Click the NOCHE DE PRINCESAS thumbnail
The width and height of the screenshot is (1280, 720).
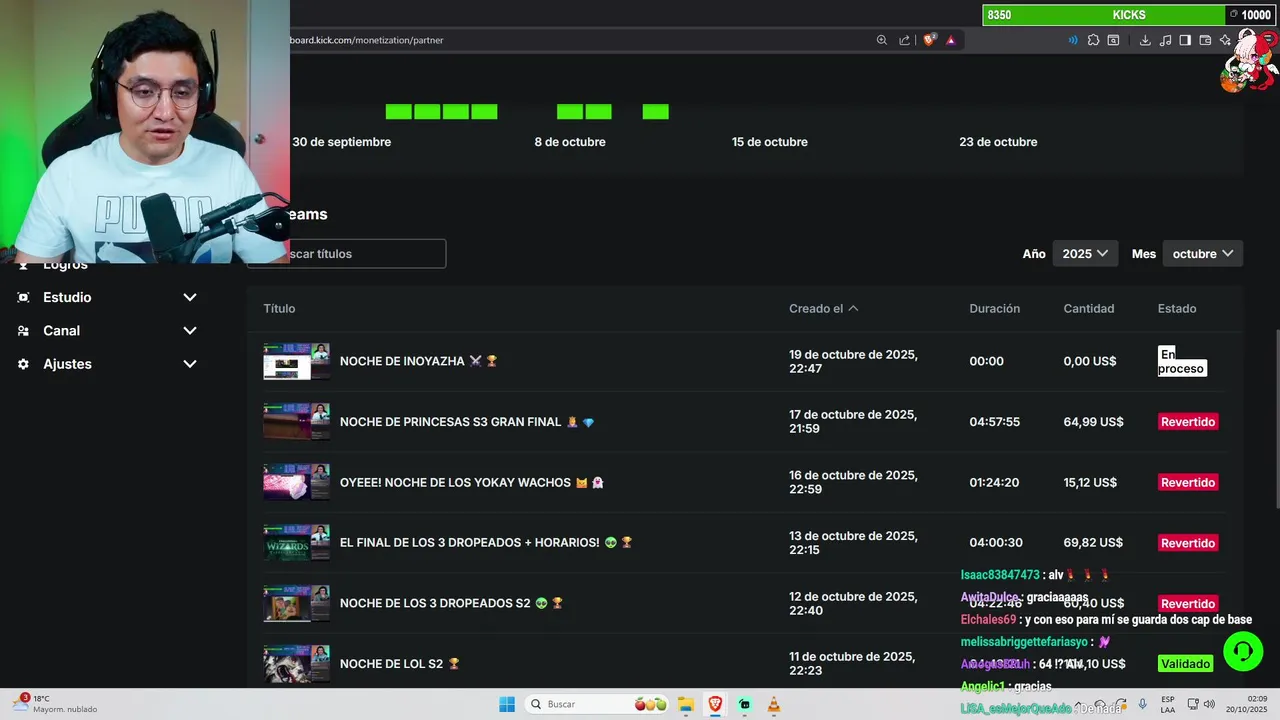pyautogui.click(x=296, y=422)
